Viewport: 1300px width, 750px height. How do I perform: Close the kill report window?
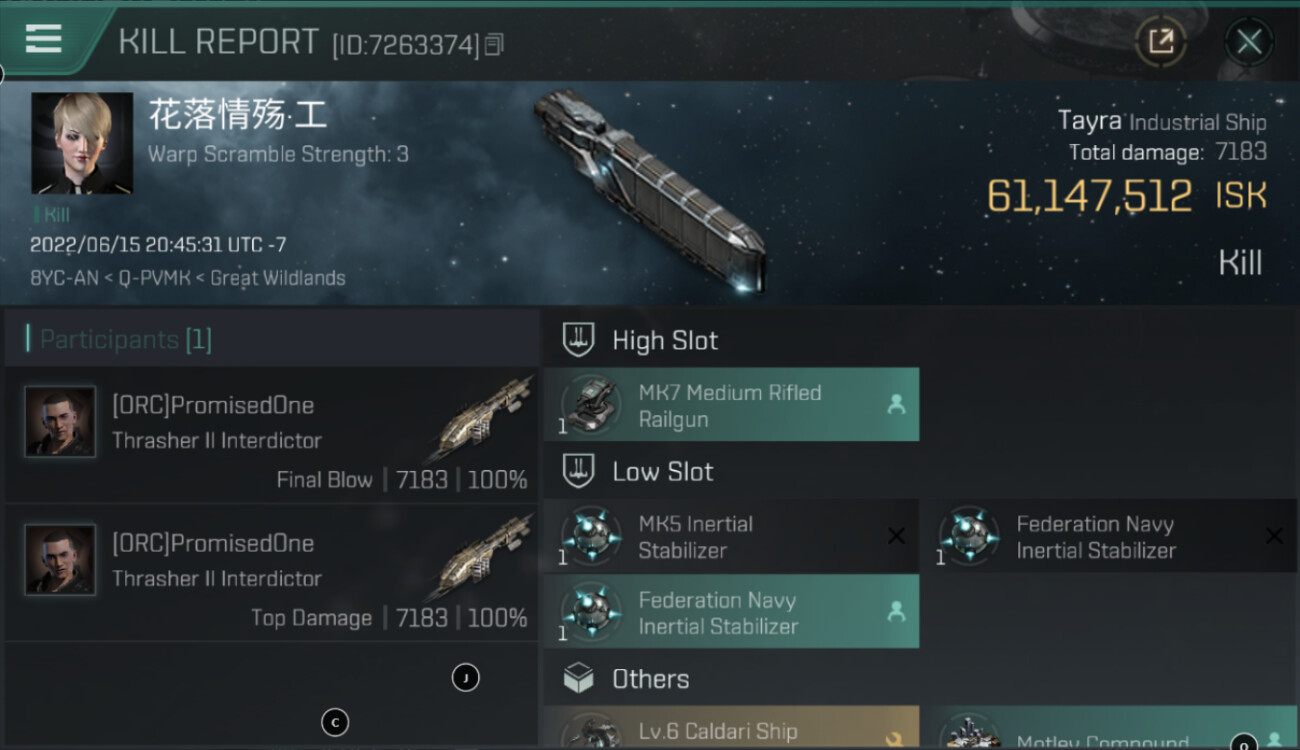[x=1248, y=42]
